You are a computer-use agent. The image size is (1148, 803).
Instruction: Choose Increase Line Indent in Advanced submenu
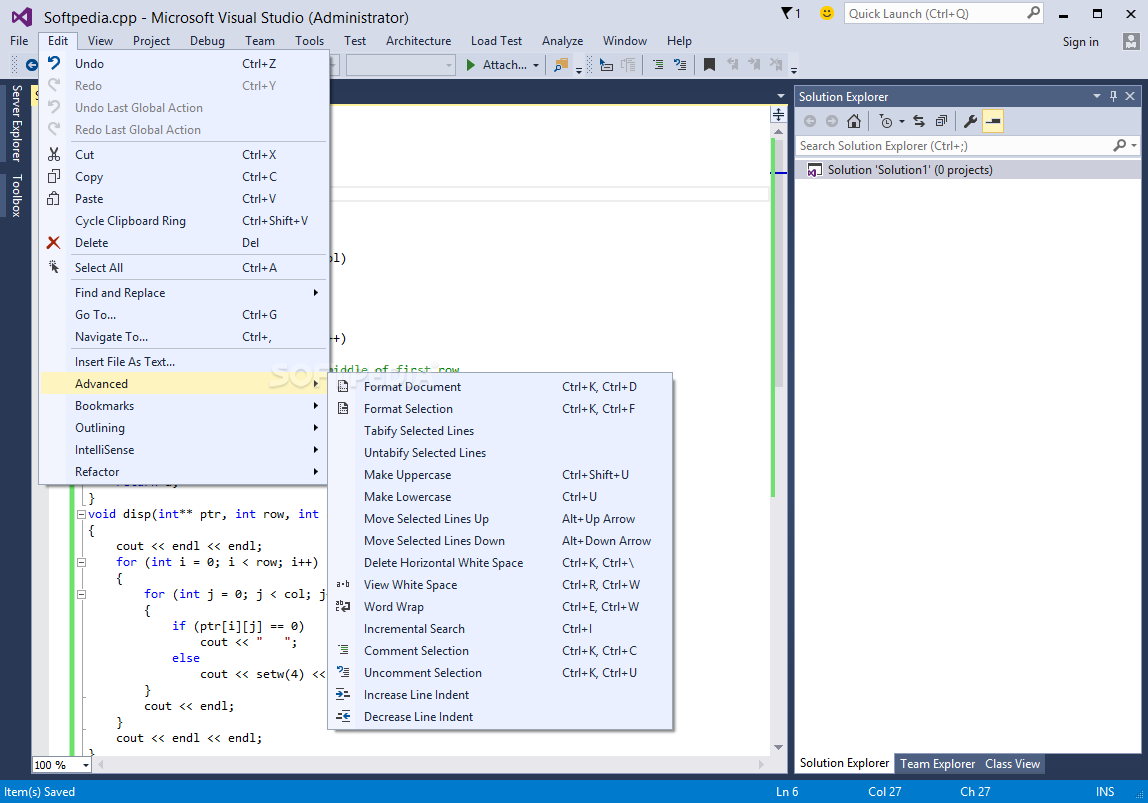(500, 695)
